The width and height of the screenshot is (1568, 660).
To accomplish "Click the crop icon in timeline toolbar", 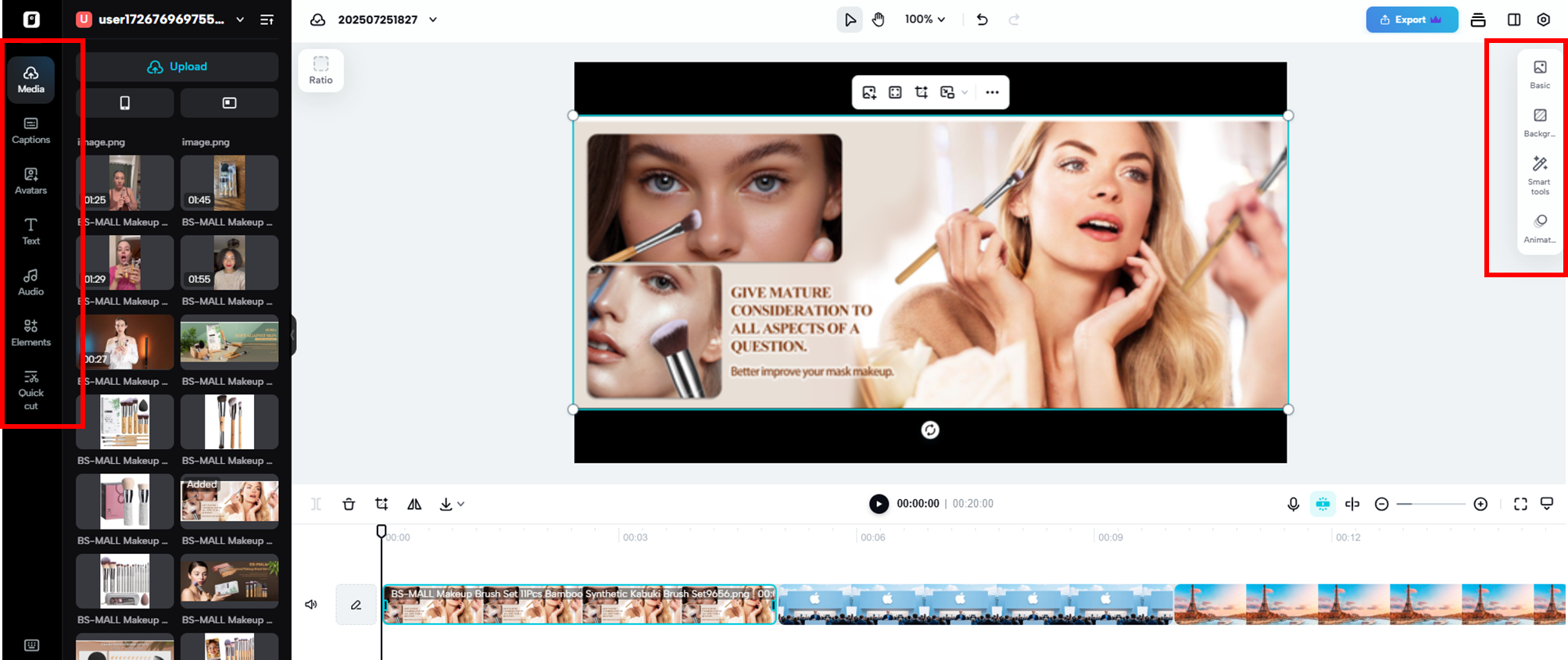I will coord(381,504).
